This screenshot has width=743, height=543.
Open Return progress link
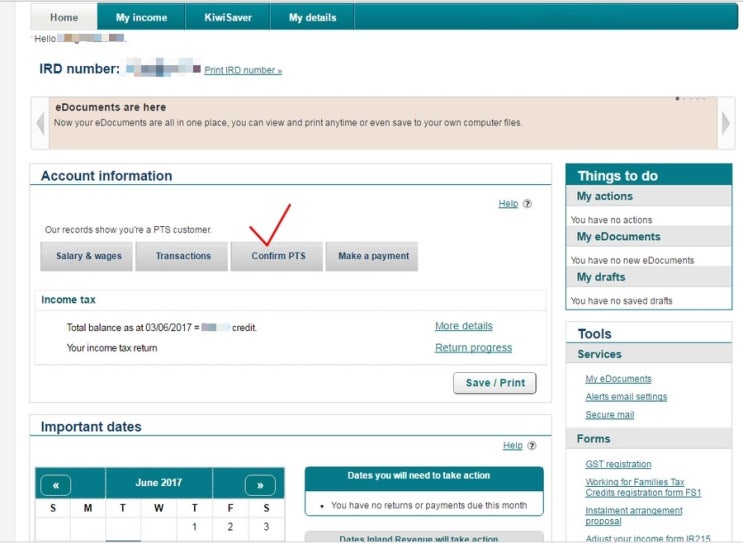(473, 348)
